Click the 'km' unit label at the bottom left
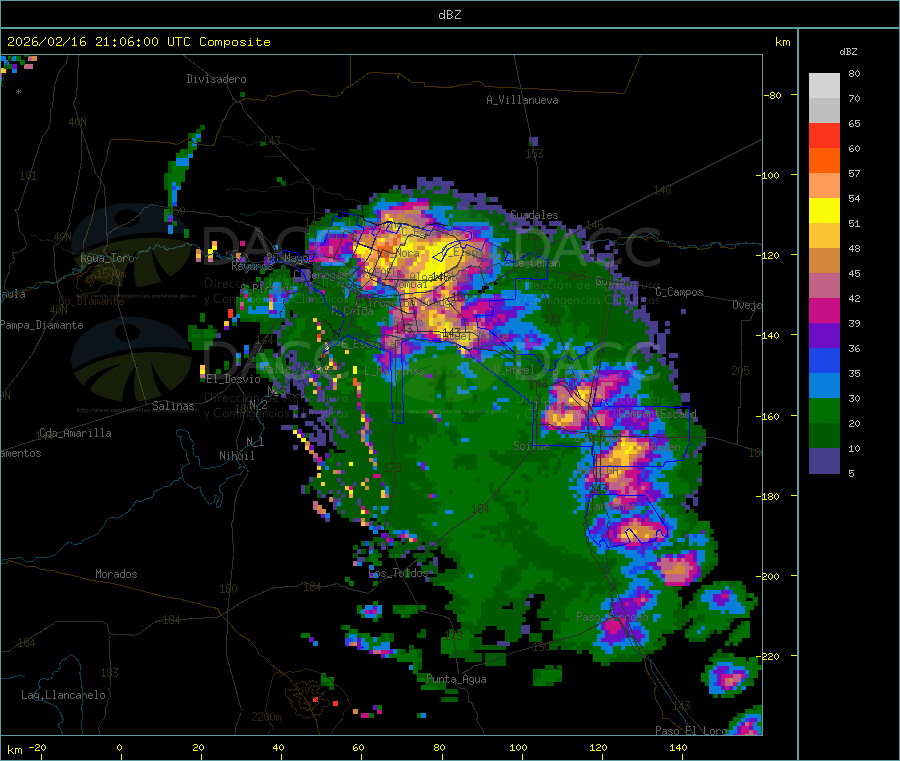This screenshot has width=900, height=761. pyautogui.click(x=14, y=750)
